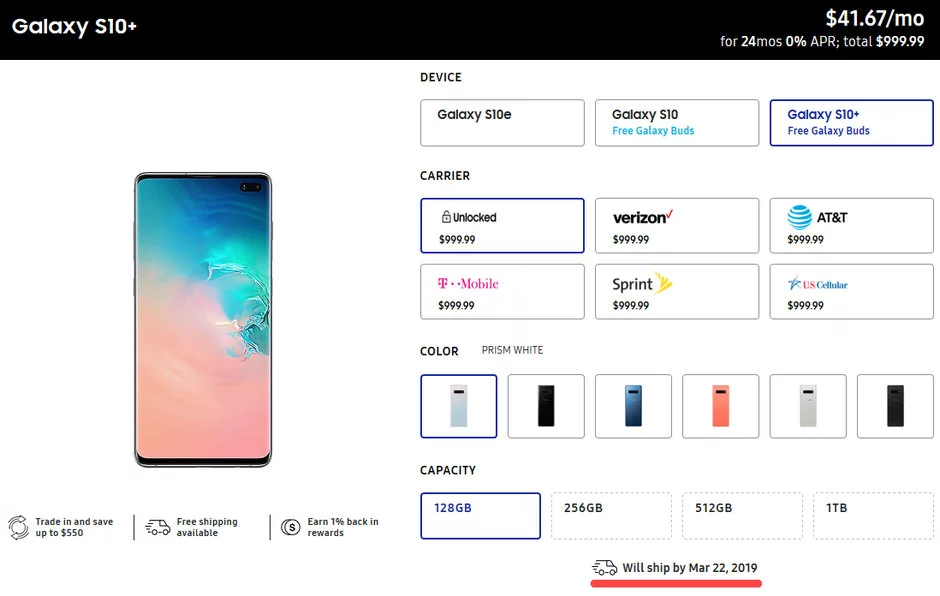Select the Verizon carrier option
Image resolution: width=940 pixels, height=596 pixels.
[x=677, y=225]
